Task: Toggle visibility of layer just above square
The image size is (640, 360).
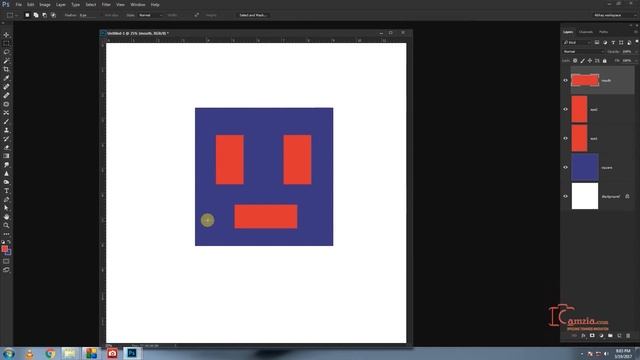Action: [565, 138]
